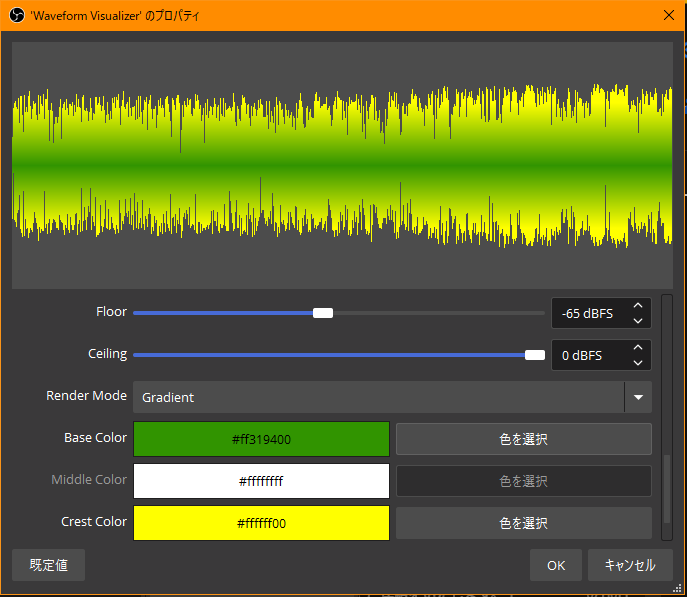Click the green Base Color swatch

click(261, 439)
